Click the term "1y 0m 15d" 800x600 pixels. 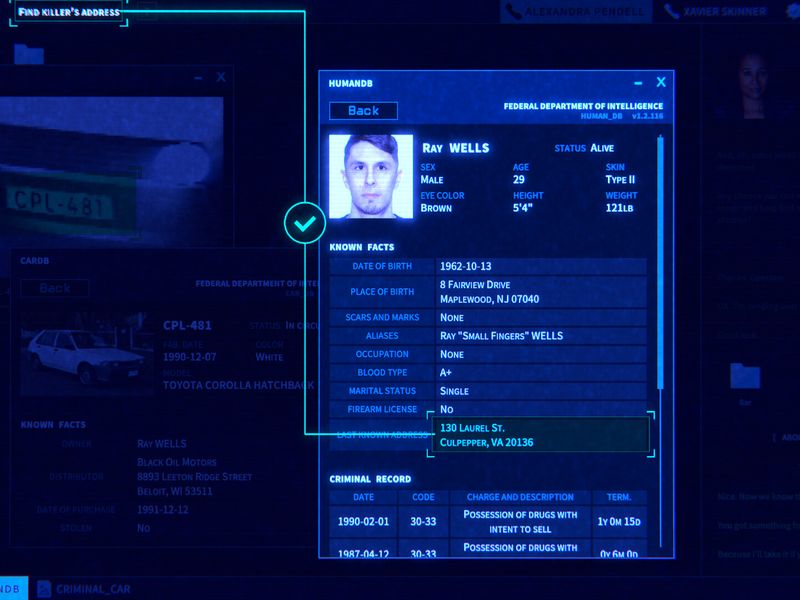point(619,521)
